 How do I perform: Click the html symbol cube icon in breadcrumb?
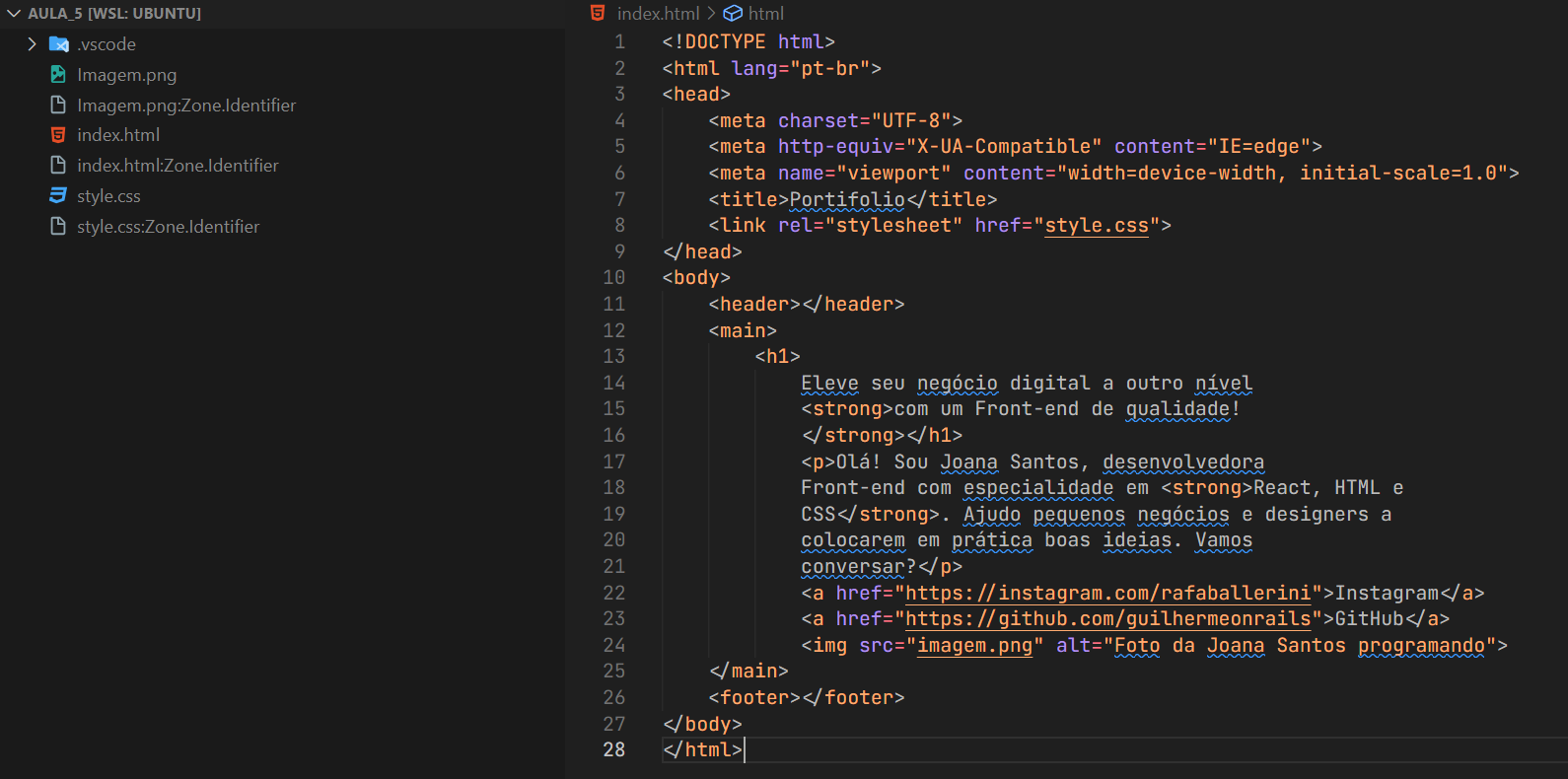point(733,13)
